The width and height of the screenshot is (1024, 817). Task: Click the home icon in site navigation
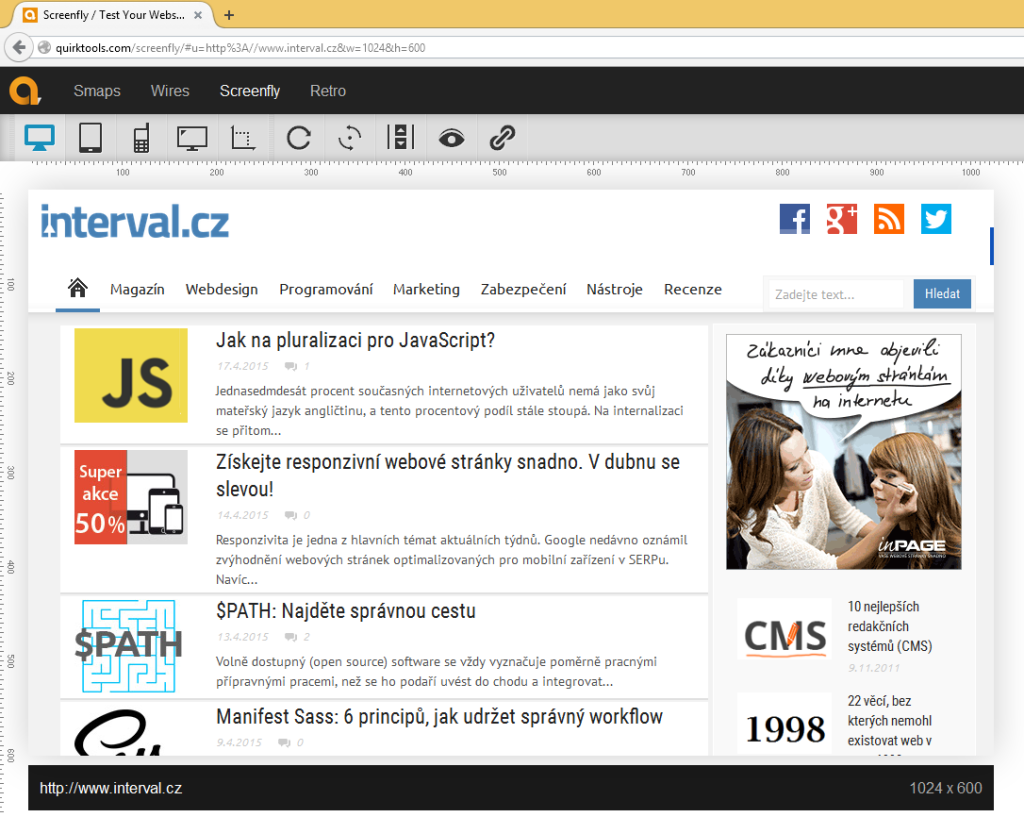[x=78, y=288]
